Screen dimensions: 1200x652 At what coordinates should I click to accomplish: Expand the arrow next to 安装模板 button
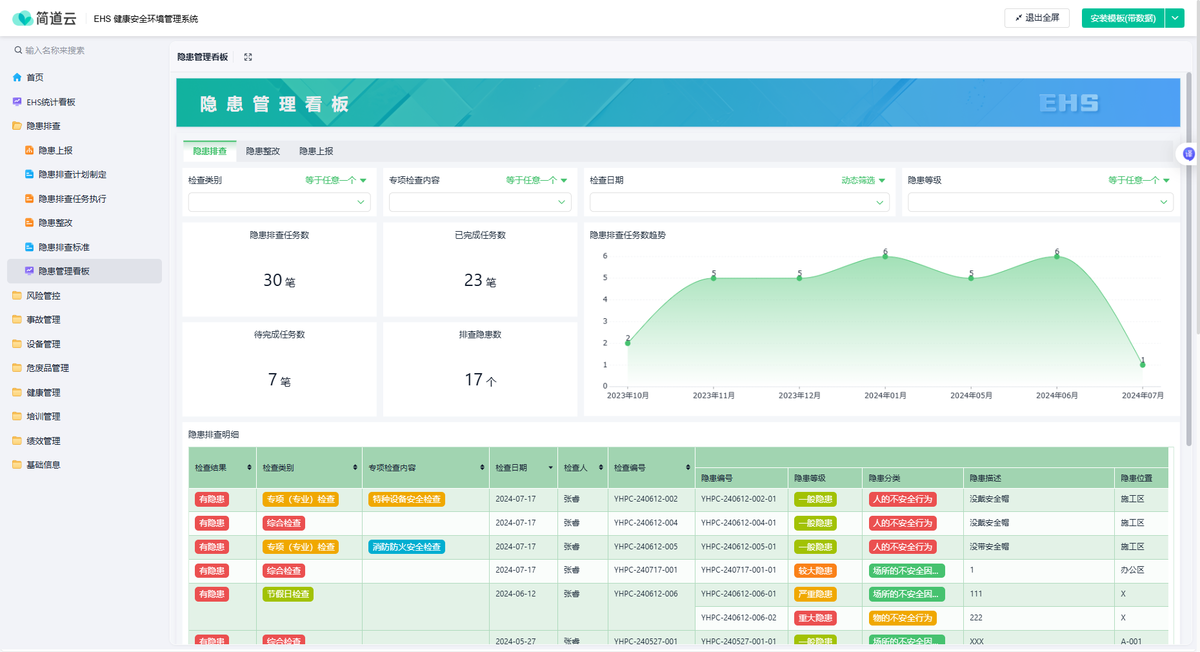coord(1173,18)
